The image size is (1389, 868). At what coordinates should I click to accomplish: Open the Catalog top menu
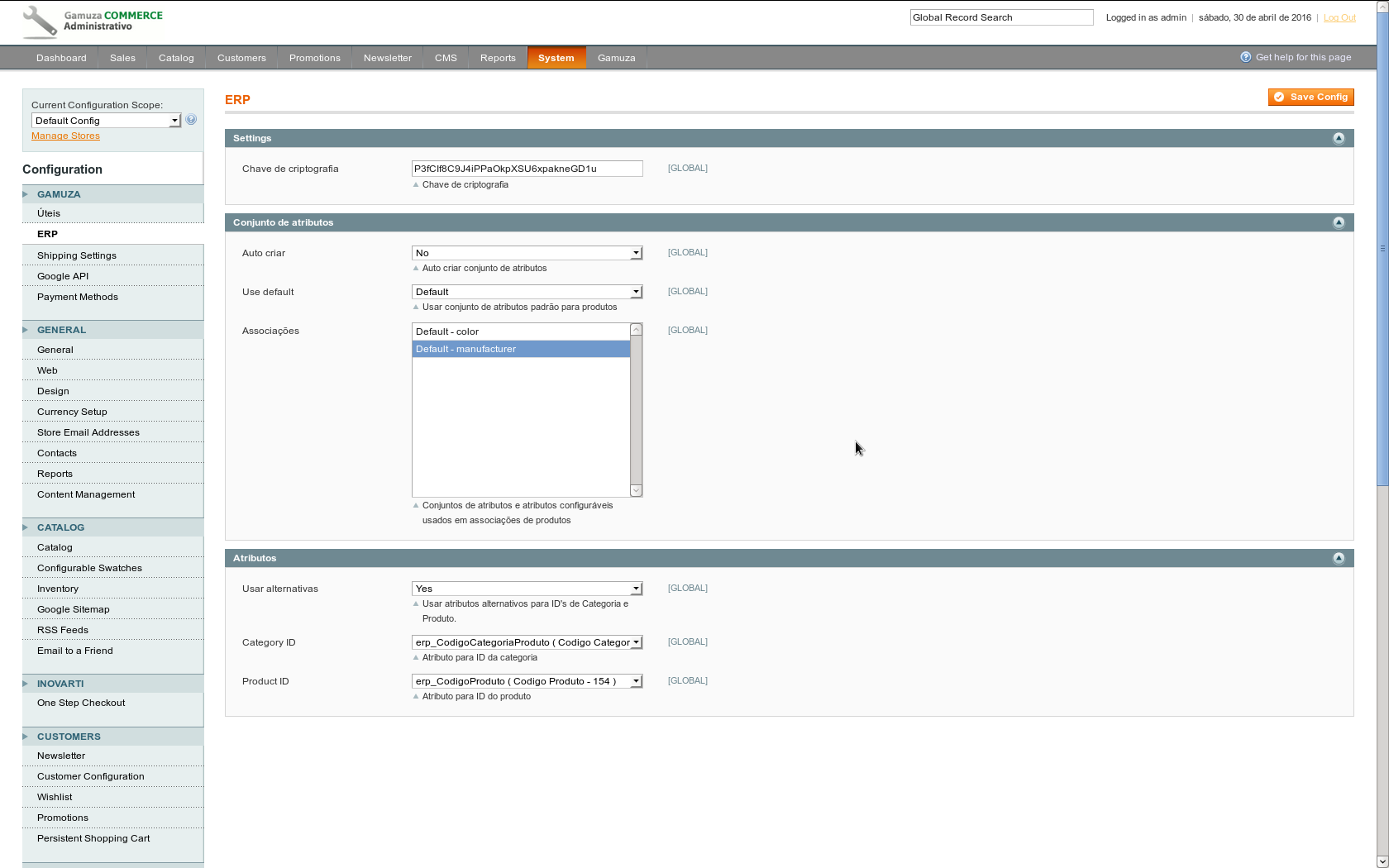pyautogui.click(x=176, y=58)
